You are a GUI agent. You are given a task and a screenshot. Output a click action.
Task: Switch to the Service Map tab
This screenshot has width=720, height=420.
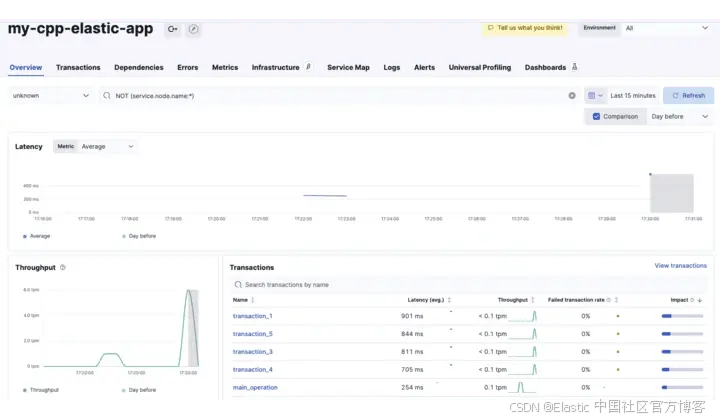point(348,67)
